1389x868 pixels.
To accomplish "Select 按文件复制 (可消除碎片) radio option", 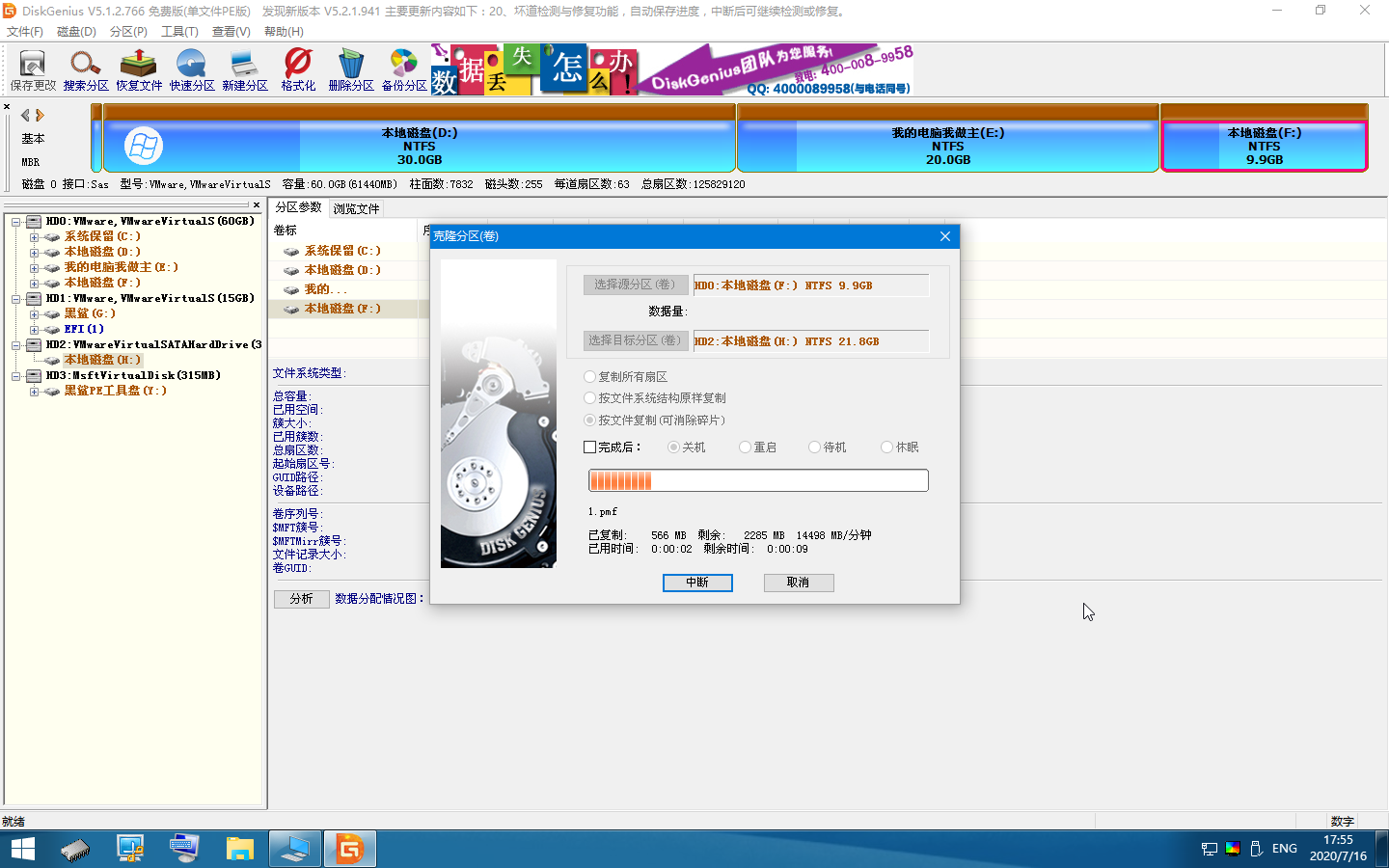I will [x=655, y=420].
